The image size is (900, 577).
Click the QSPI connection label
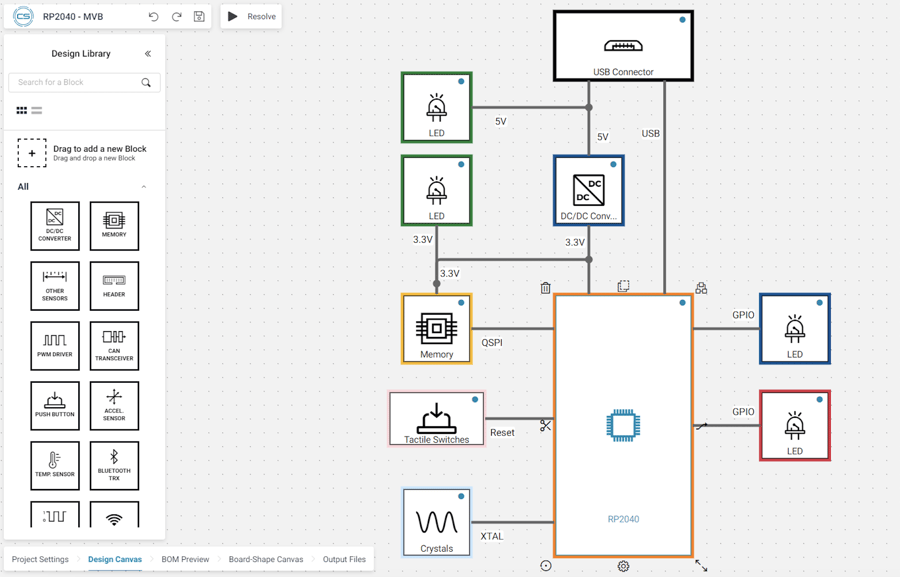[492, 342]
